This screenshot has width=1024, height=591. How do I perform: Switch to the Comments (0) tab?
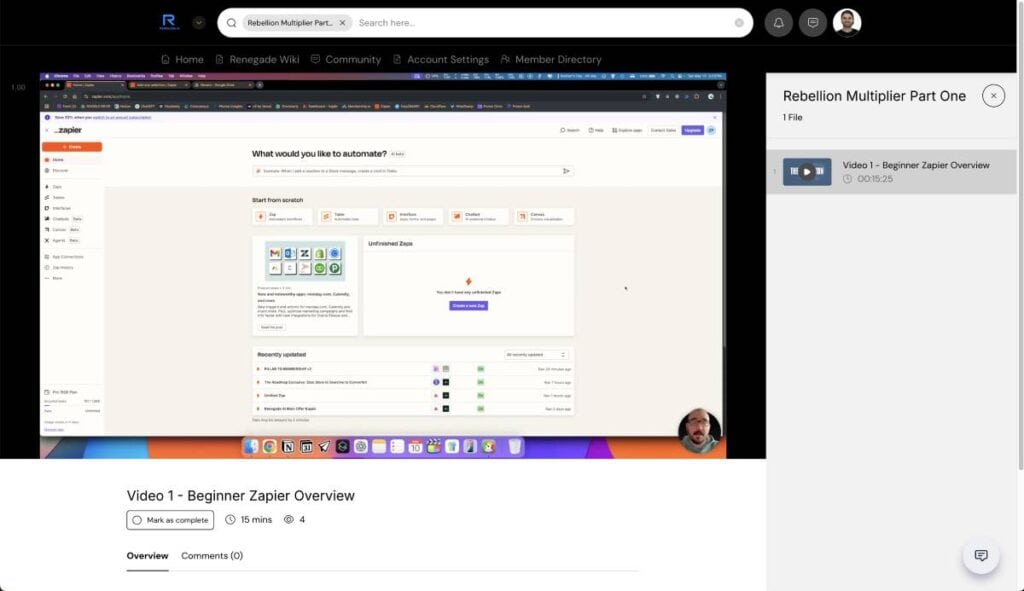212,556
